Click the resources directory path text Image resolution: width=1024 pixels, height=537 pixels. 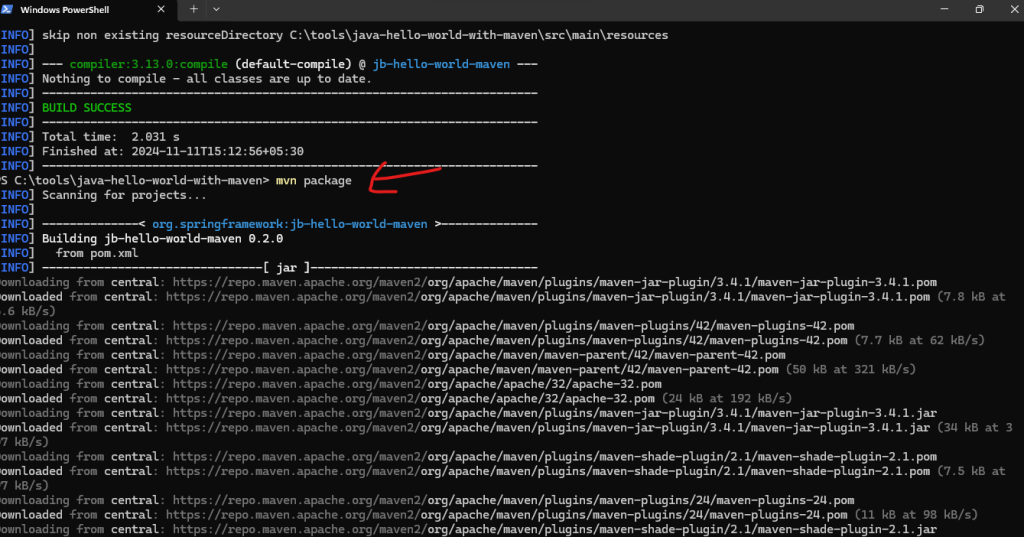pyautogui.click(x=478, y=35)
